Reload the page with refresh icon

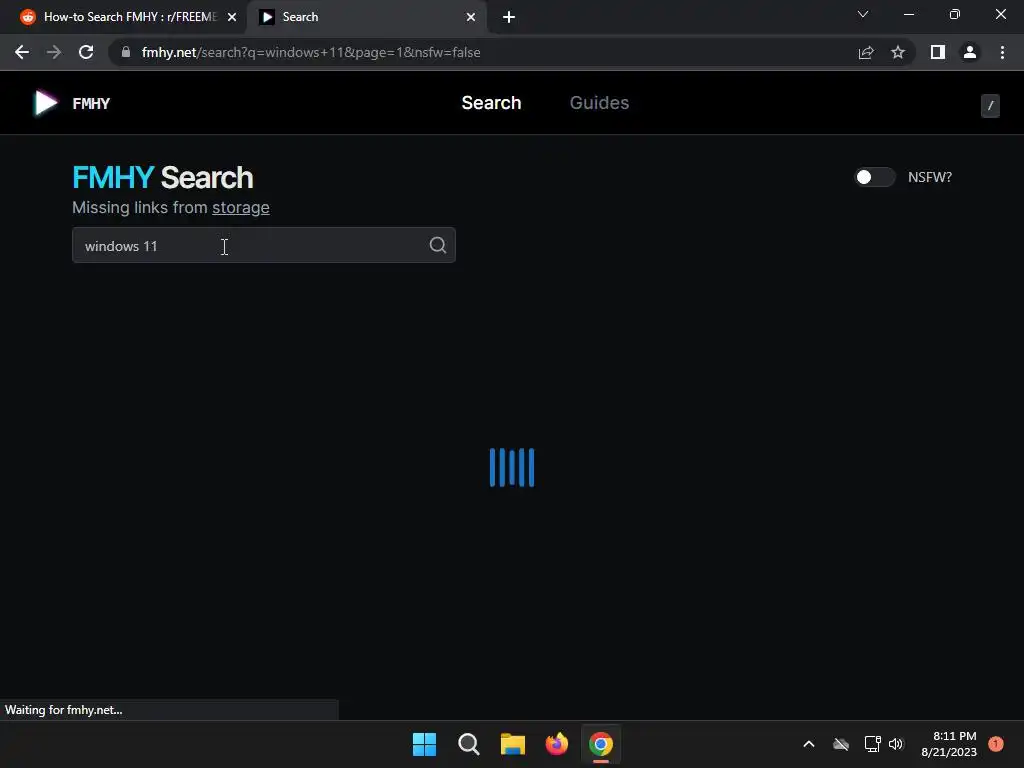[86, 52]
